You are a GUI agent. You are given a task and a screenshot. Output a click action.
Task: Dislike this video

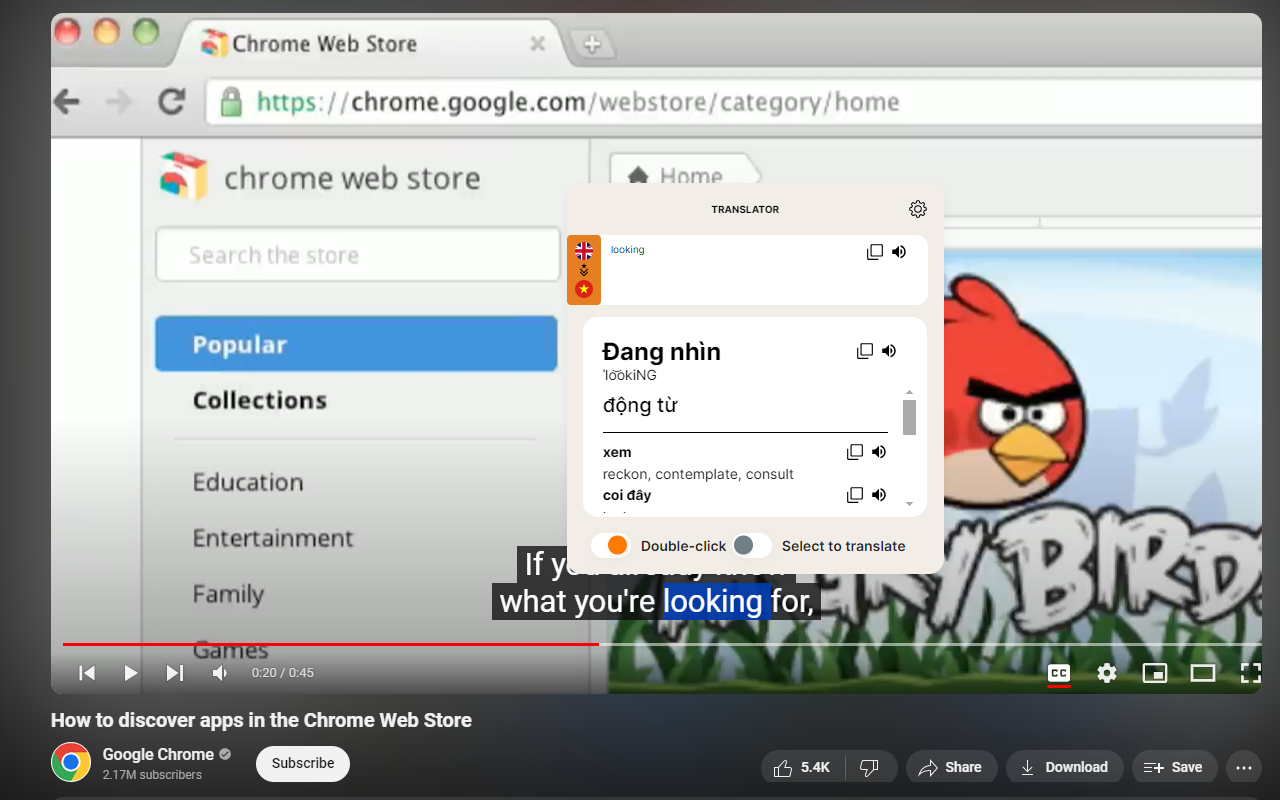pos(870,767)
